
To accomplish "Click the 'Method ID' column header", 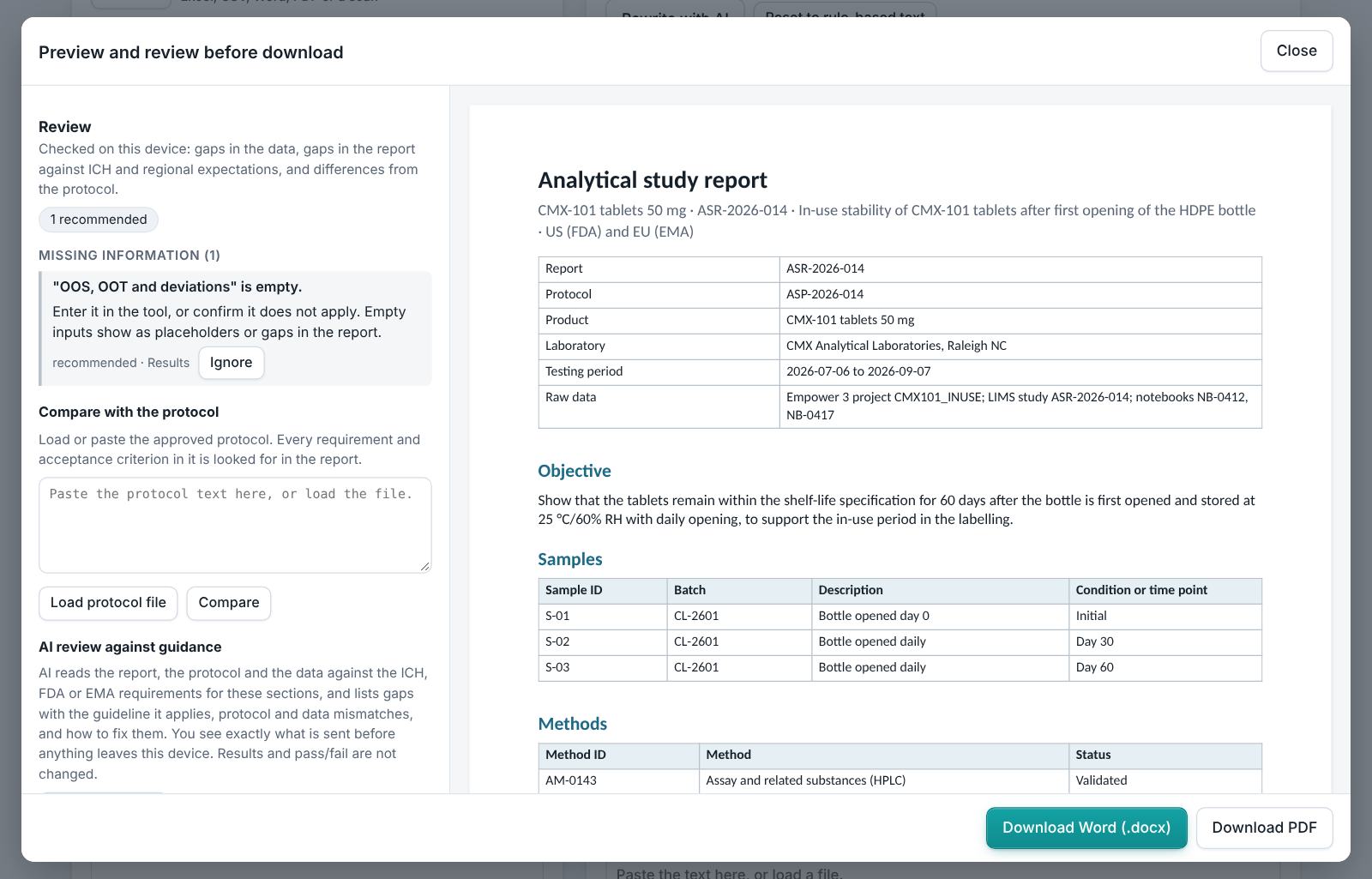I will pos(618,756).
